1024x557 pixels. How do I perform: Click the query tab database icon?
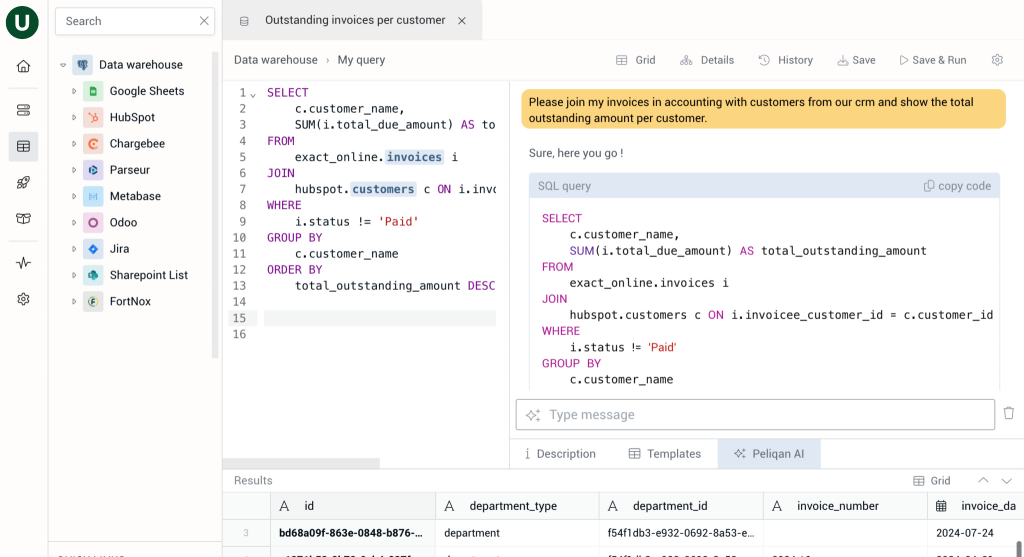[x=244, y=21]
